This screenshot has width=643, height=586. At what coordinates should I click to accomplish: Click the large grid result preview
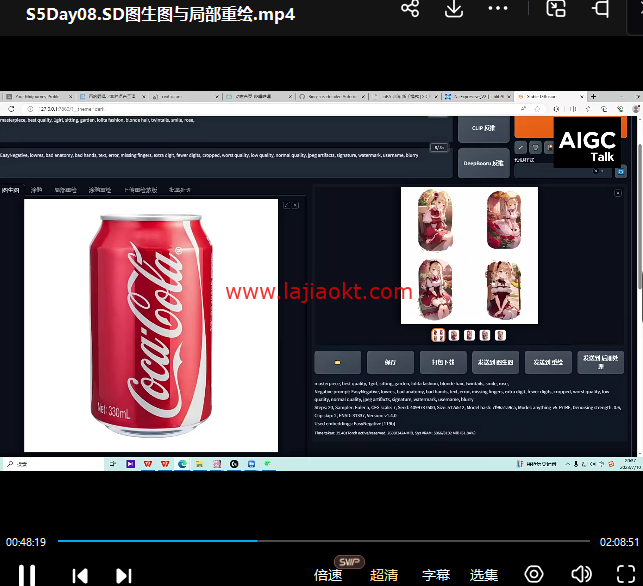point(469,255)
